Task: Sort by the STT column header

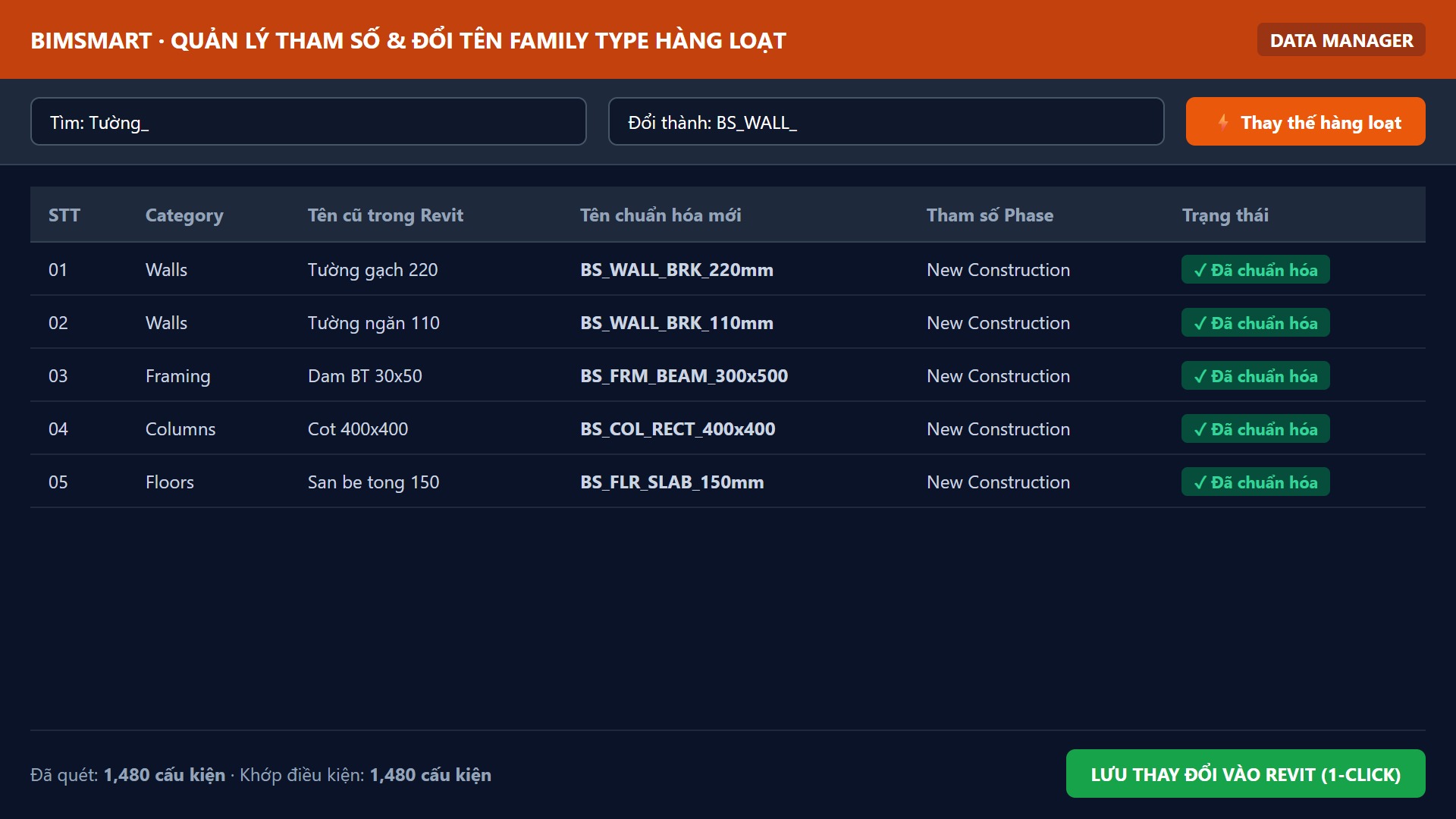Action: [64, 215]
